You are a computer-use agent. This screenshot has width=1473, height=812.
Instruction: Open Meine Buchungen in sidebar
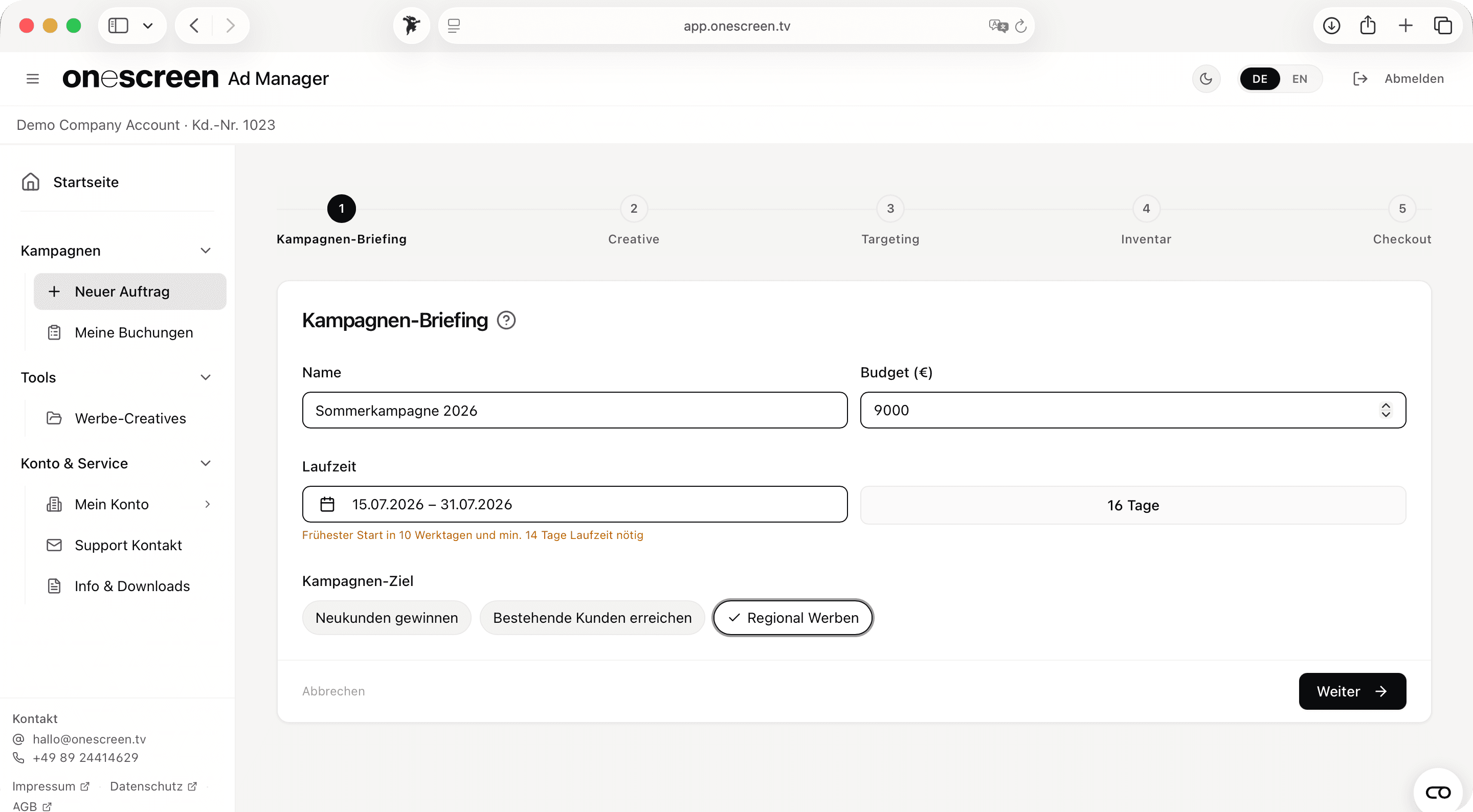pos(130,333)
